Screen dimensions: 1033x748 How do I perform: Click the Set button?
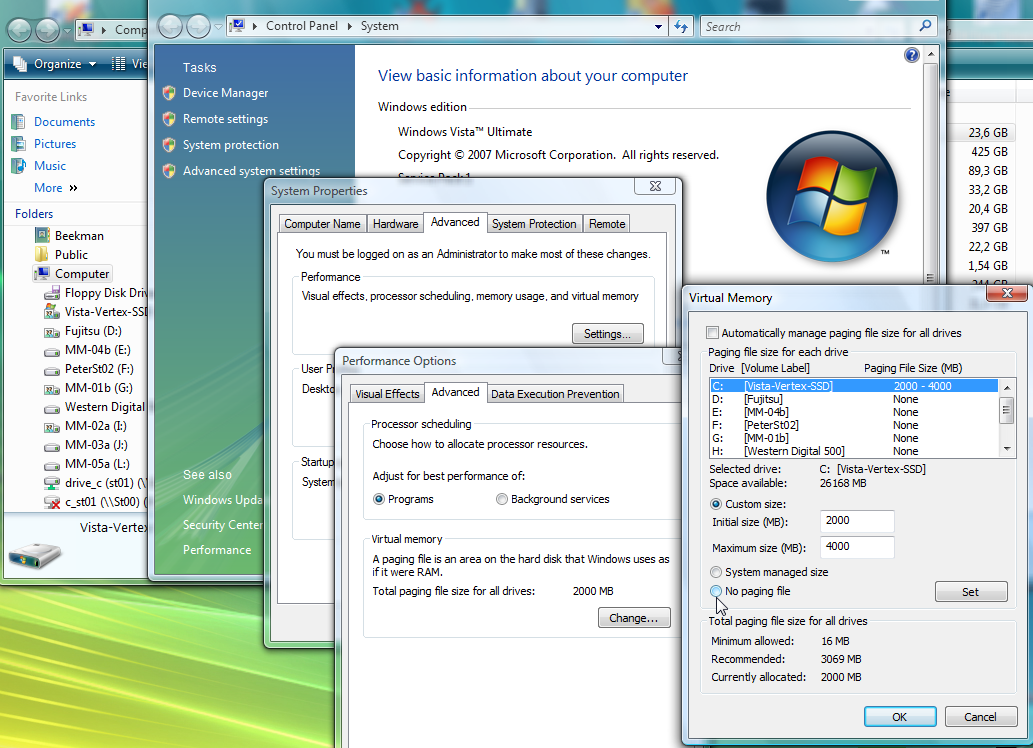[971, 592]
